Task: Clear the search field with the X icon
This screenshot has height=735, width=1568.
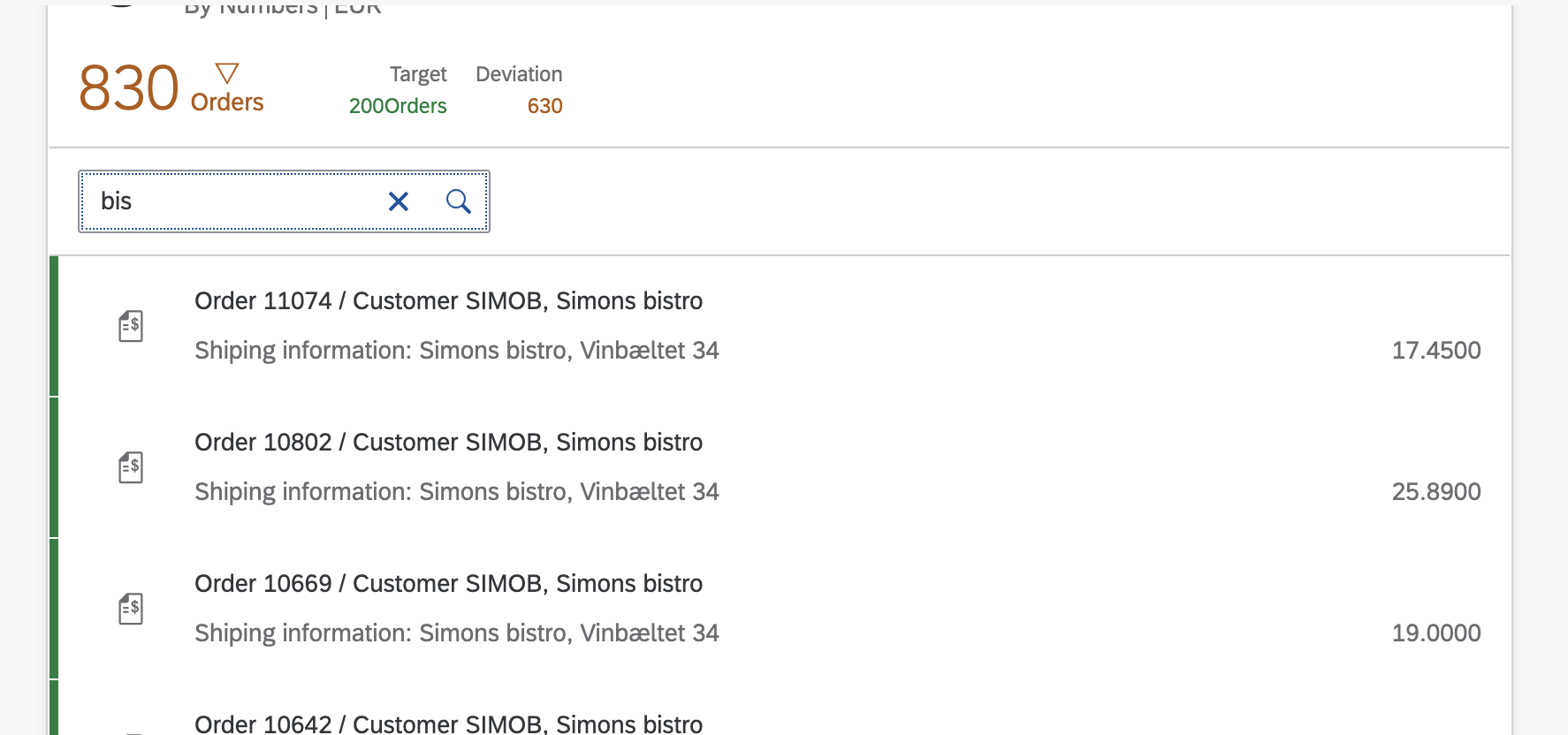Action: (x=399, y=202)
